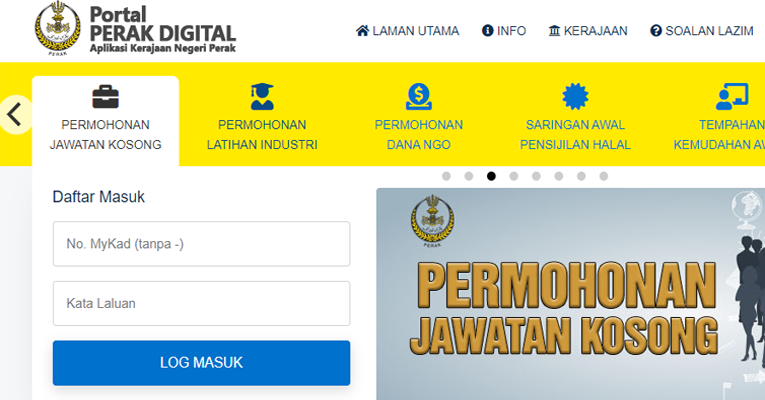Image resolution: width=765 pixels, height=400 pixels.
Task: Submit the Log Masuk button
Action: pos(201,363)
